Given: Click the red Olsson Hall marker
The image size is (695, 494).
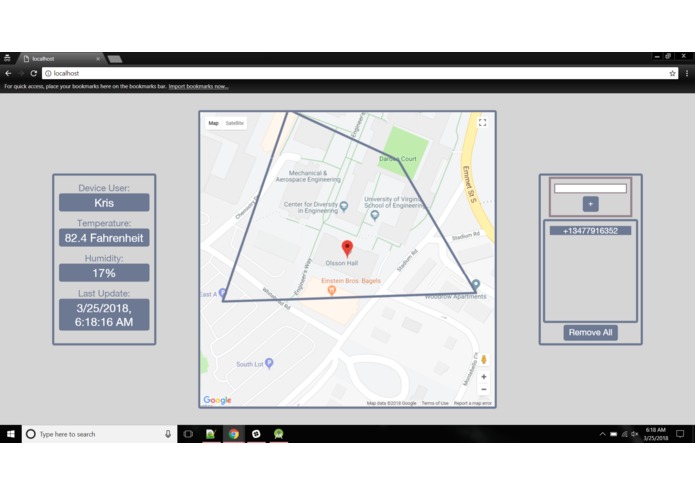Looking at the screenshot, I should point(347,249).
